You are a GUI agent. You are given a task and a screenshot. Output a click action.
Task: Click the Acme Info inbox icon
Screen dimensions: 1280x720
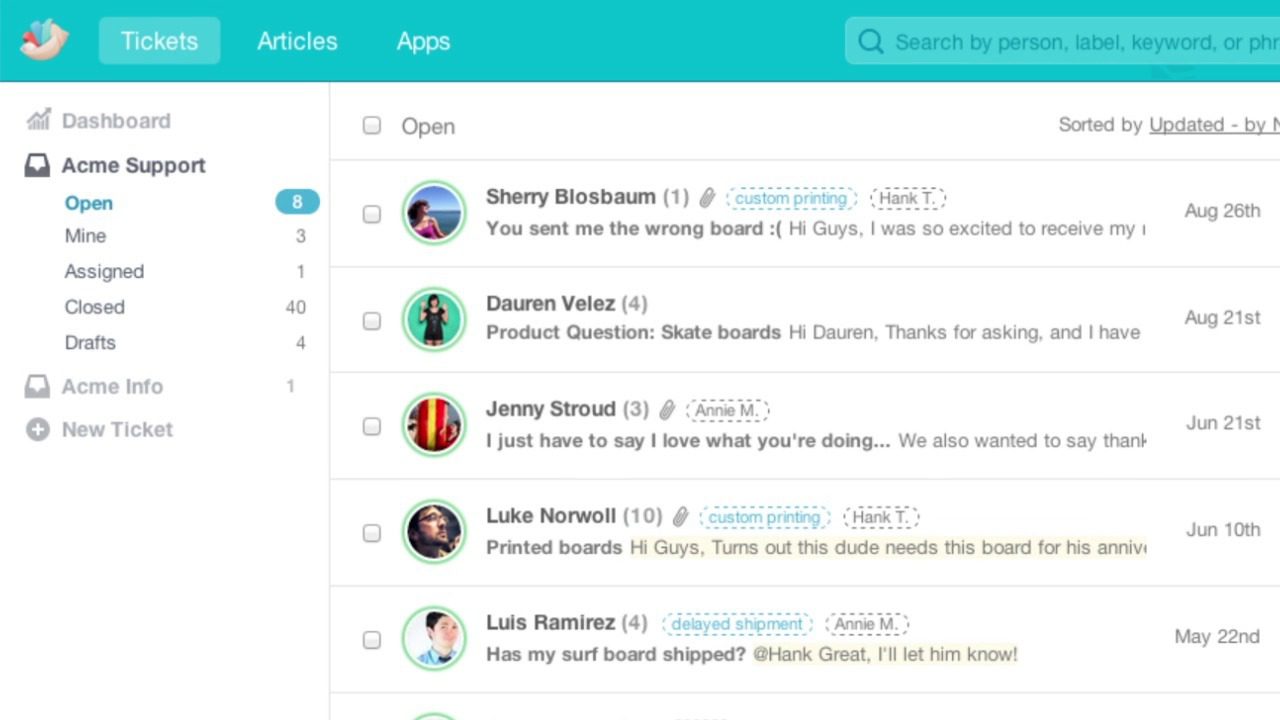coord(37,386)
